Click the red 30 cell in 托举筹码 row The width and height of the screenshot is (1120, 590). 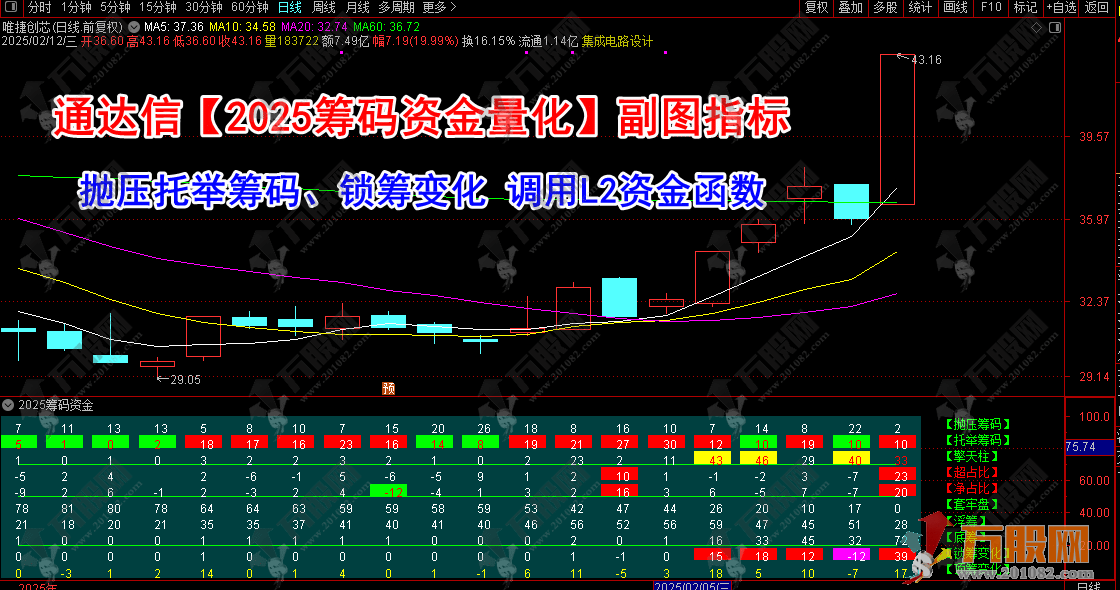tap(666, 444)
